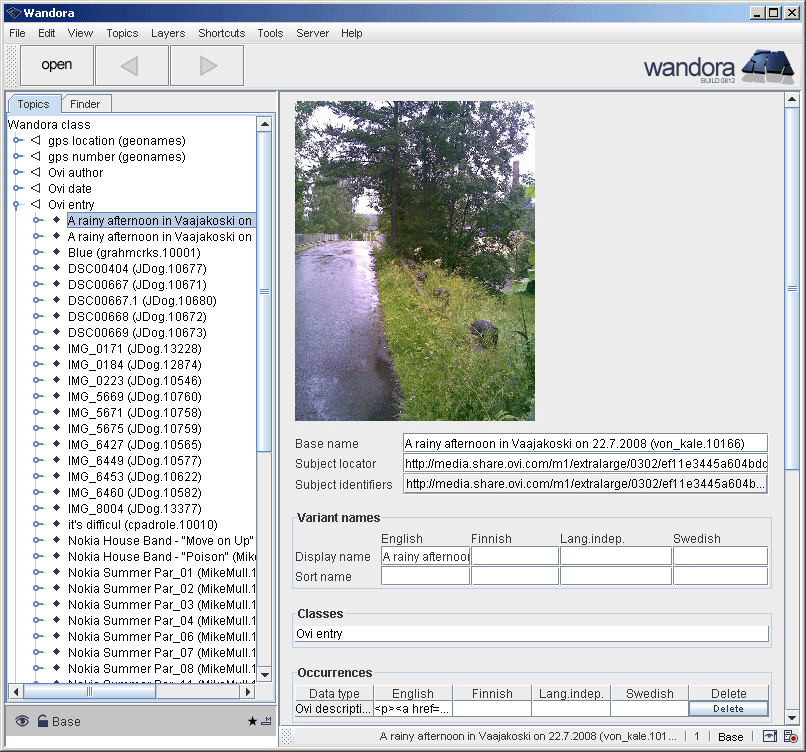806x752 pixels.
Task: Click the merge-layer icon beside the star
Action: (x=266, y=721)
